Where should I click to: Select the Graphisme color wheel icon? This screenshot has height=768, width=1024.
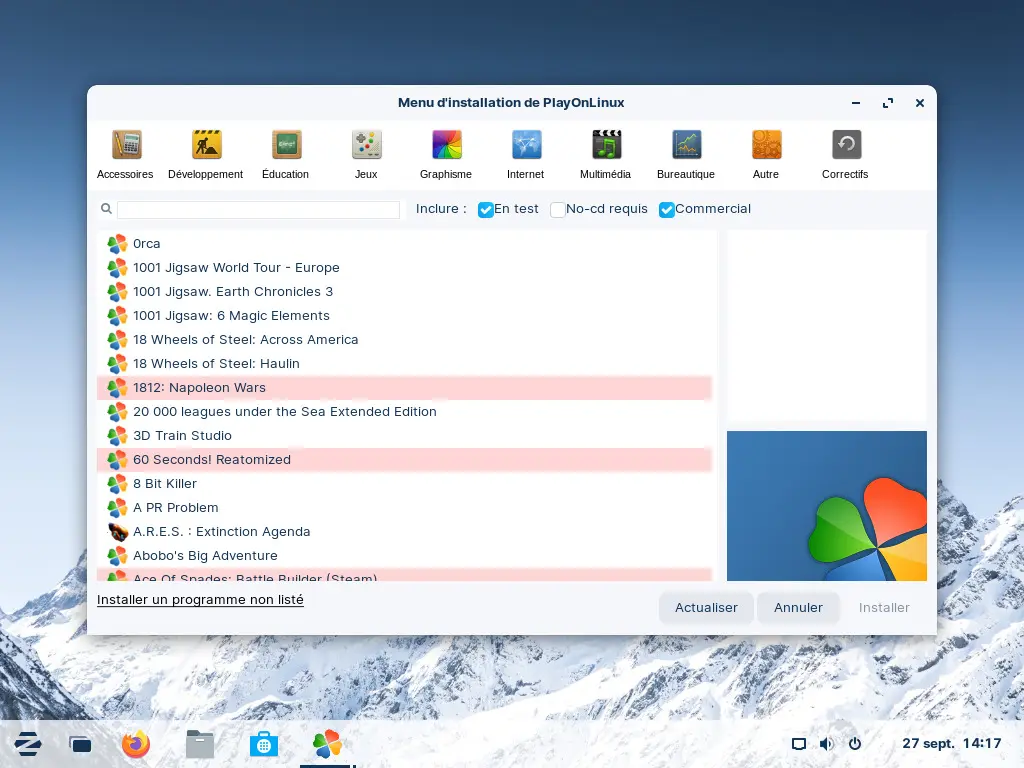(446, 146)
